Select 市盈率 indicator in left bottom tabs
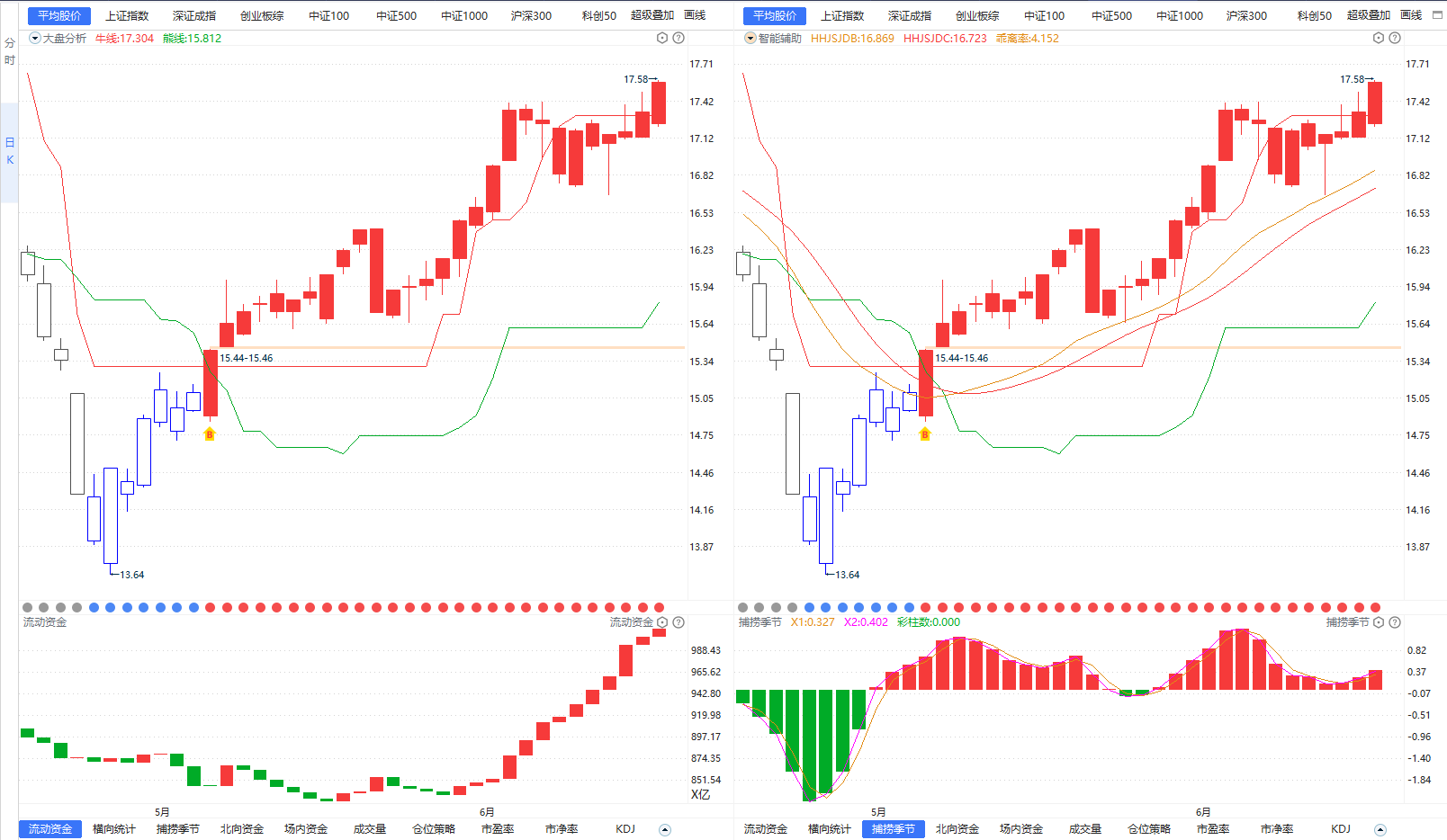 [498, 829]
